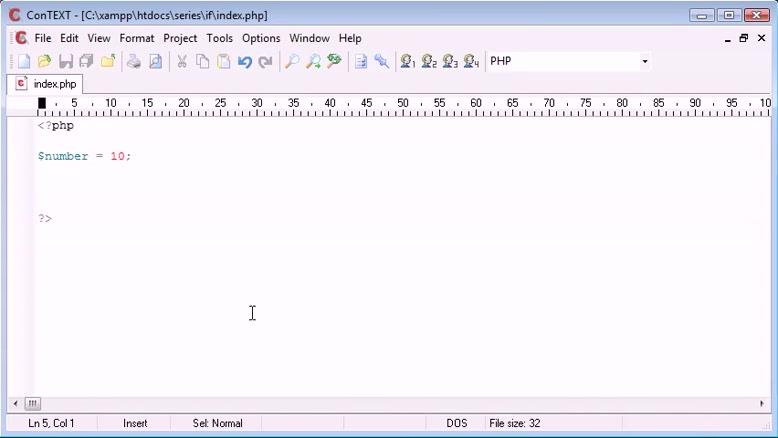Image resolution: width=778 pixels, height=438 pixels.
Task: Click the Sel: Normal status entry
Action: (x=217, y=423)
